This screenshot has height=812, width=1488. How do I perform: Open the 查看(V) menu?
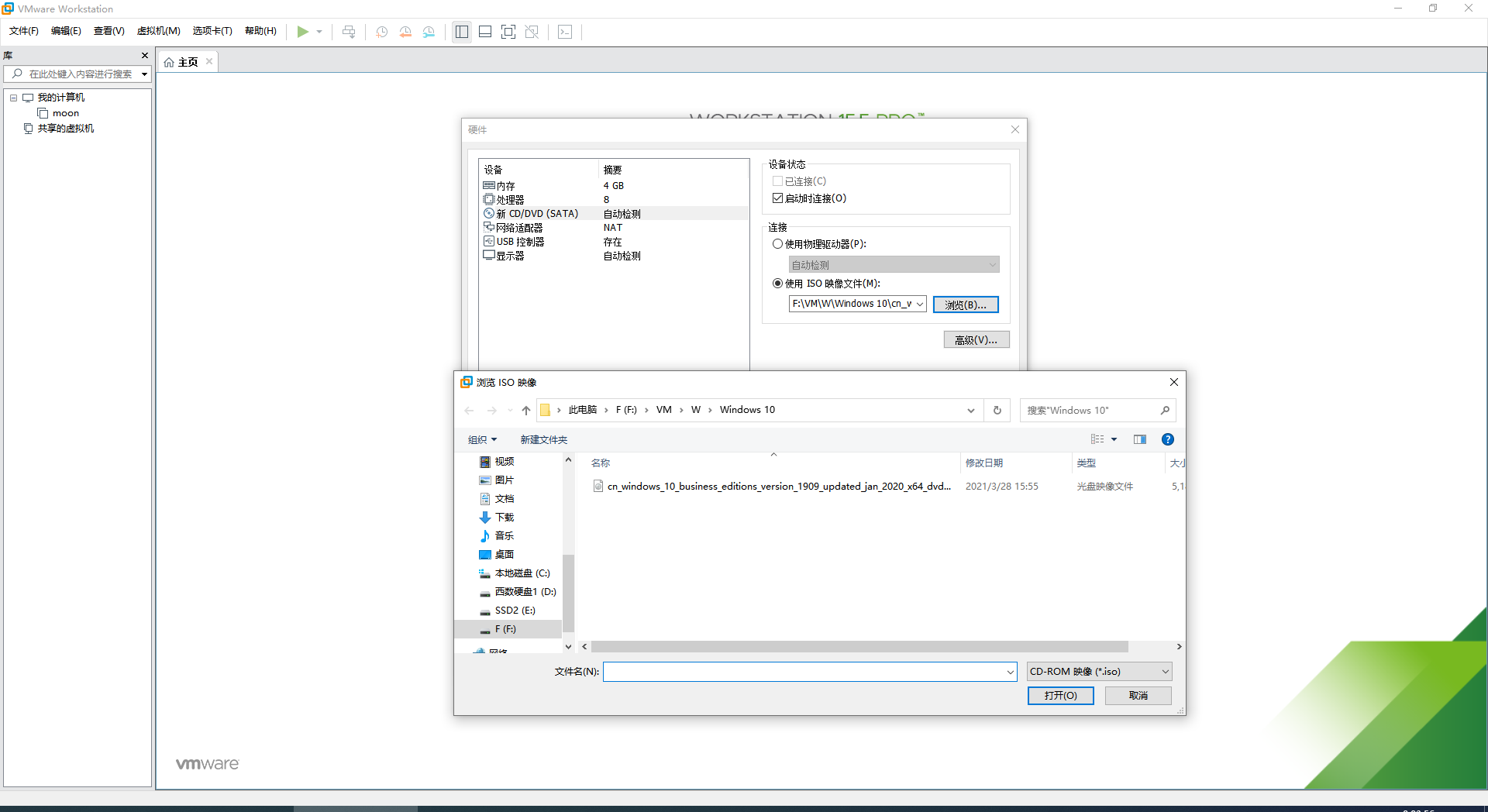109,31
